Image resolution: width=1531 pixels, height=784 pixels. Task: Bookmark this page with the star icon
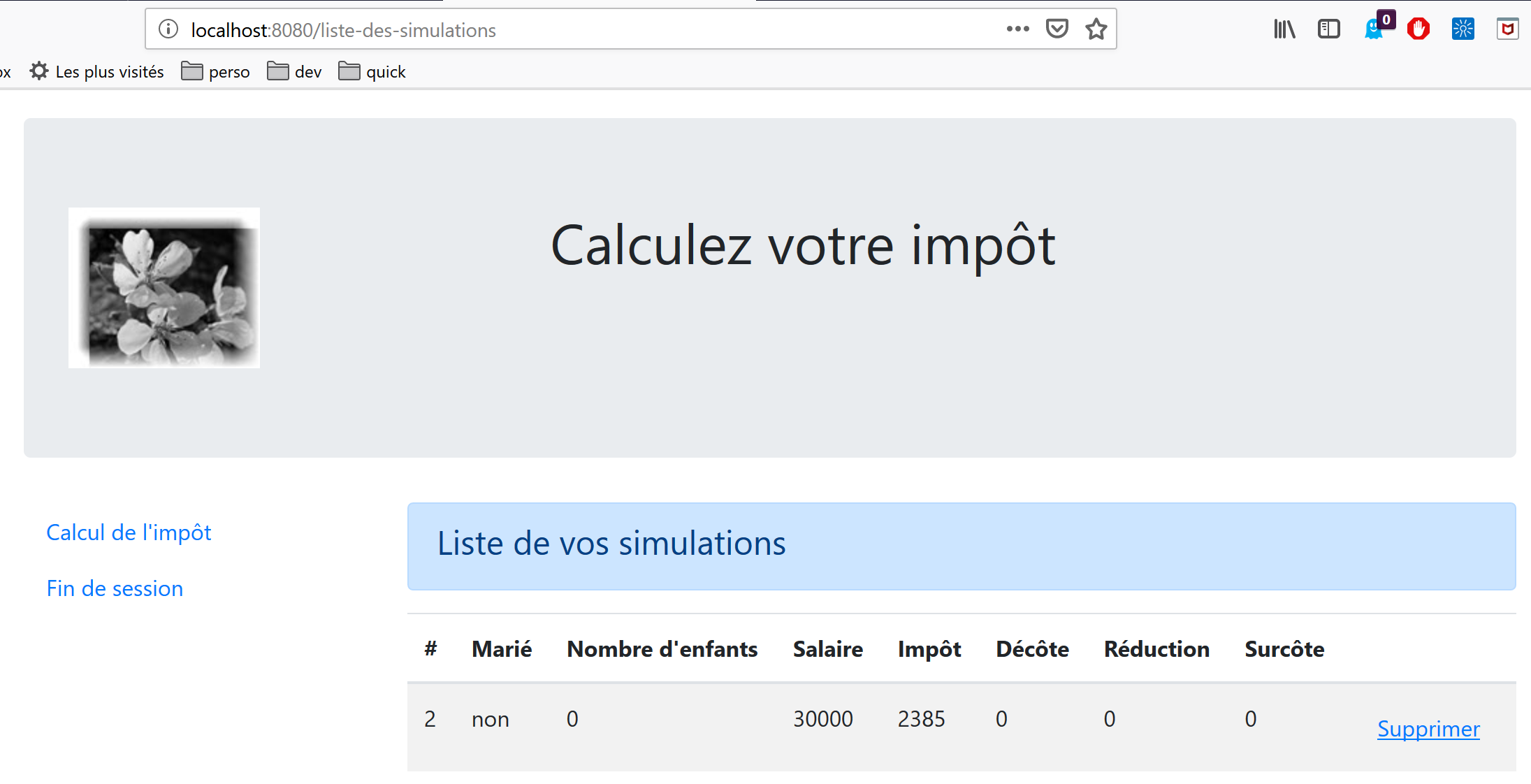[1096, 29]
